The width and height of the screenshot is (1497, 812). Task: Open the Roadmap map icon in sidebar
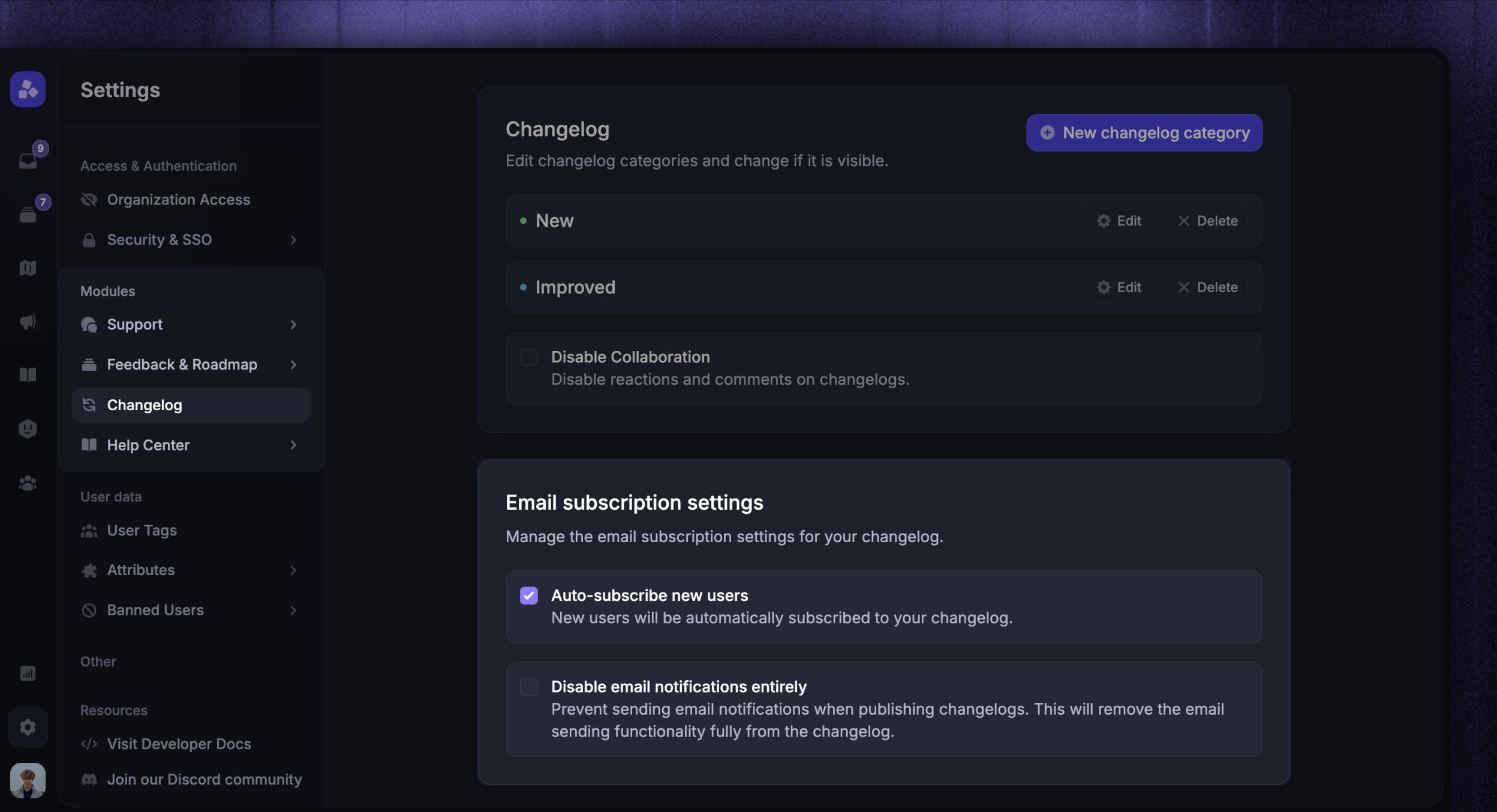pyautogui.click(x=28, y=267)
